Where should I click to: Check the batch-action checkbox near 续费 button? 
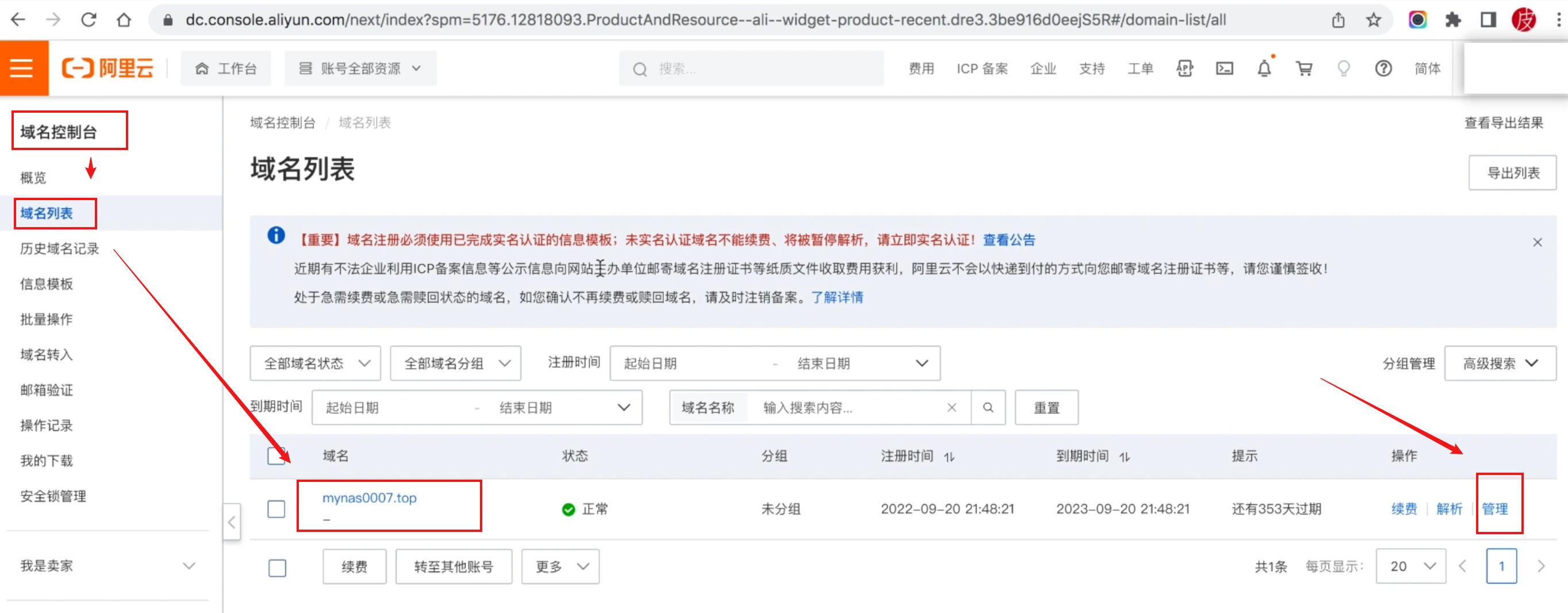(277, 567)
